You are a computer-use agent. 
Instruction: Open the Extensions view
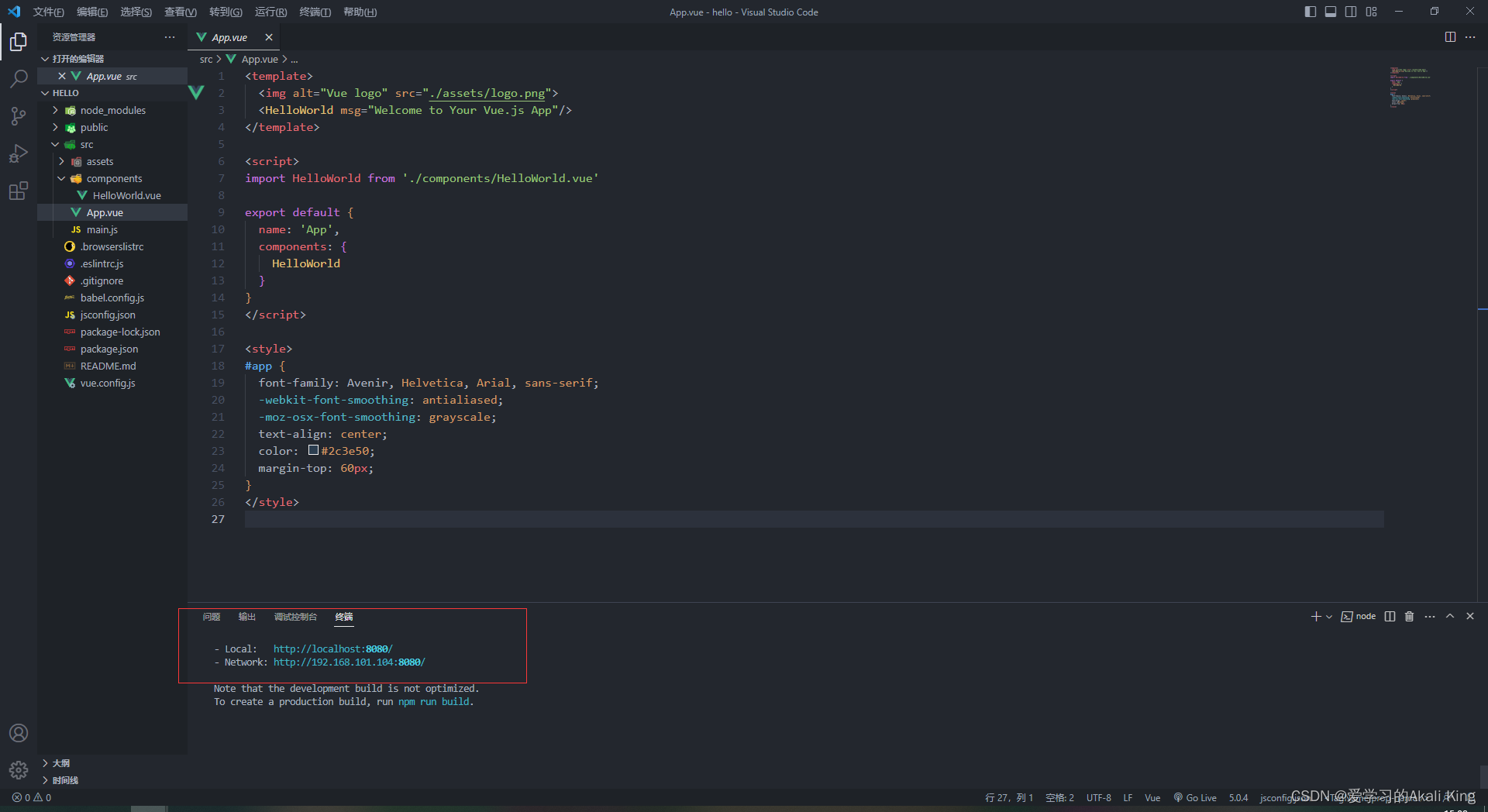pos(19,191)
